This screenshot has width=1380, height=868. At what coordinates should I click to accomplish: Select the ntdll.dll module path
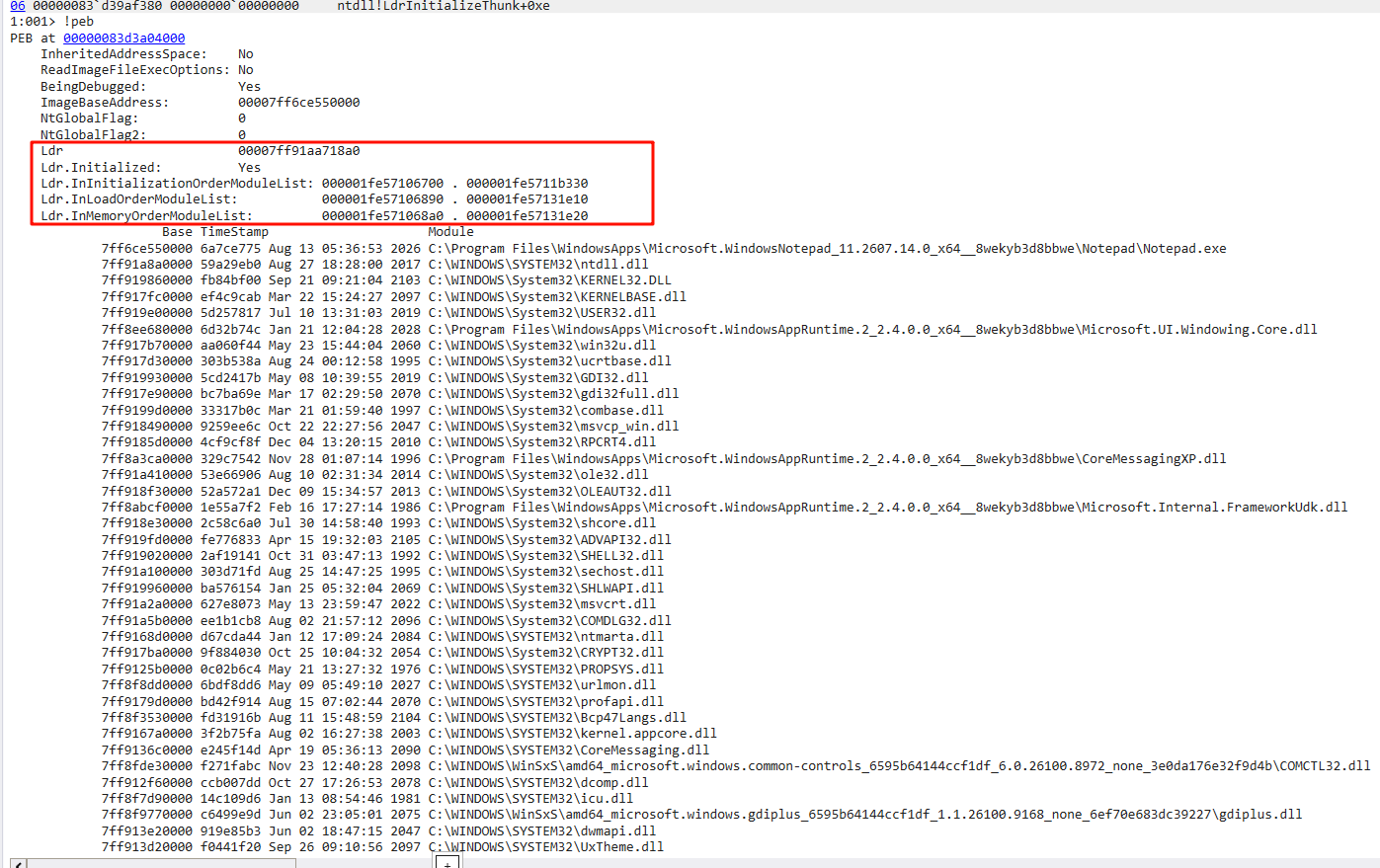pos(538,265)
